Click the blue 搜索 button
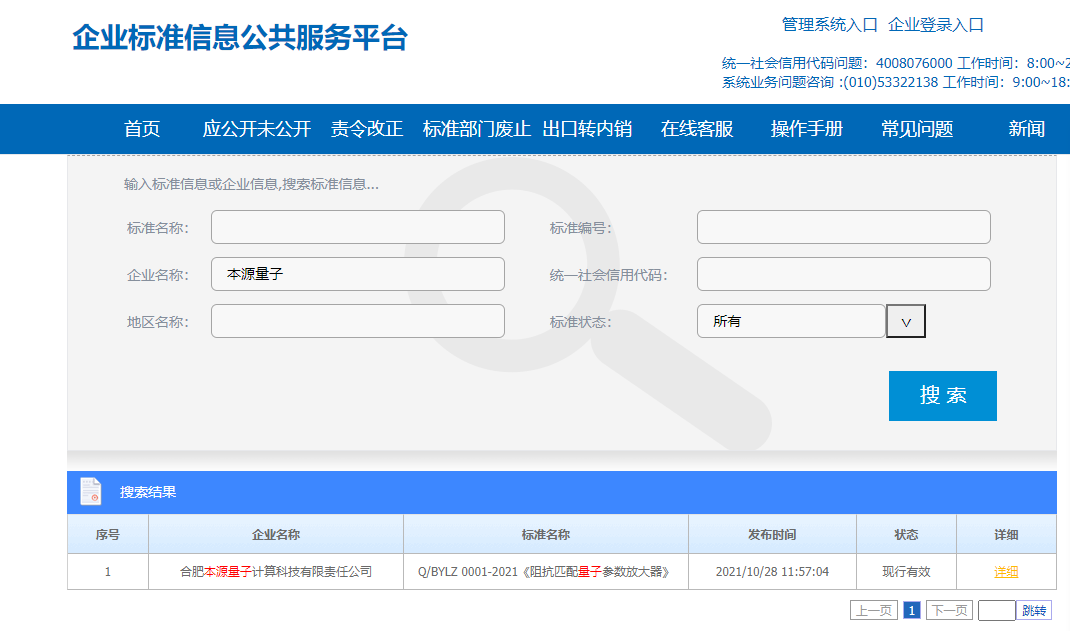 point(942,396)
